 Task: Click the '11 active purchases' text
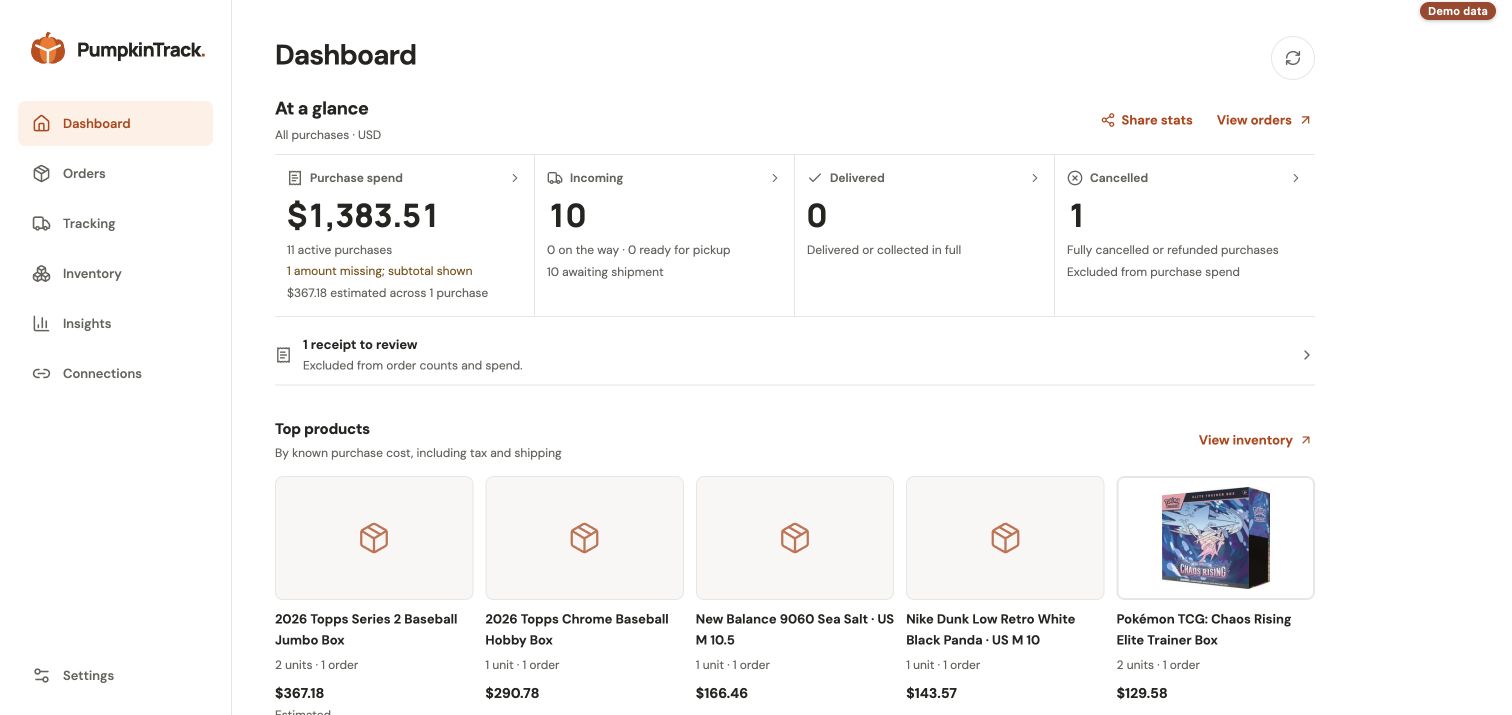pyautogui.click(x=339, y=250)
